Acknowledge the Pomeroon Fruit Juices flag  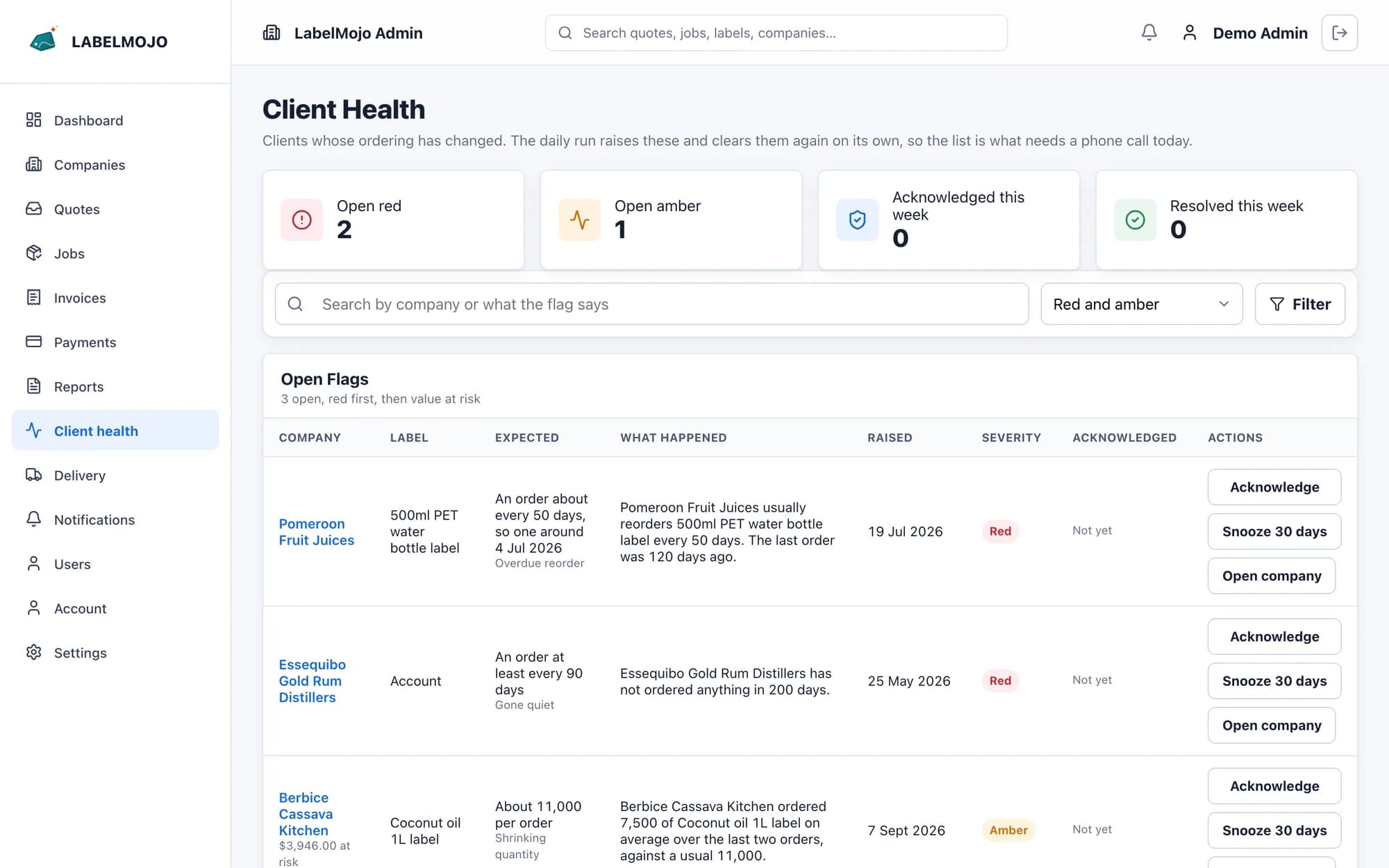(x=1274, y=487)
